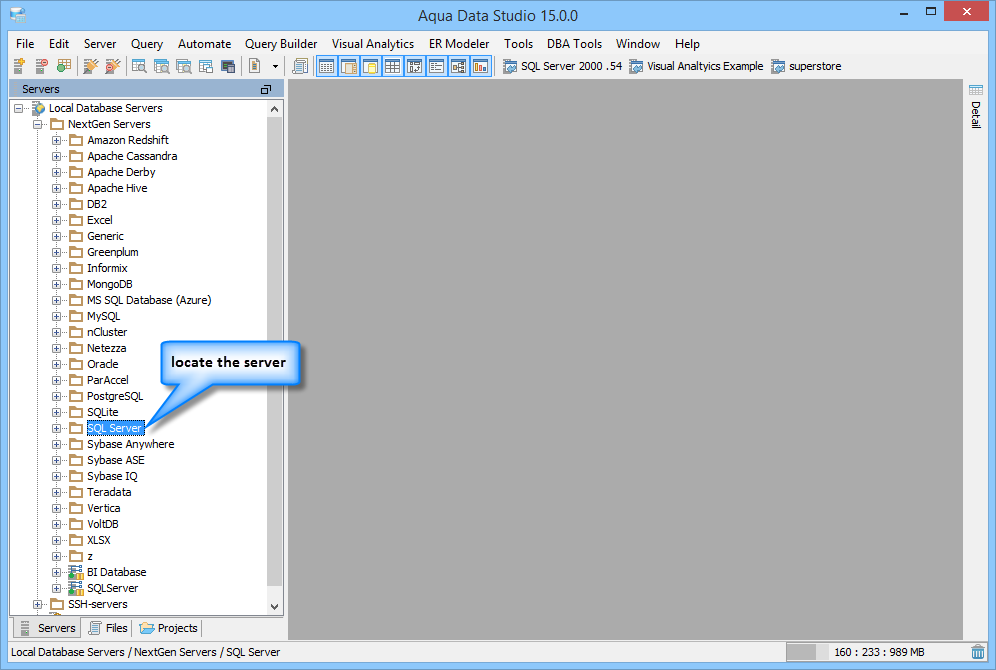Toggle the bar chart view button
Image resolution: width=996 pixels, height=670 pixels.
(481, 66)
